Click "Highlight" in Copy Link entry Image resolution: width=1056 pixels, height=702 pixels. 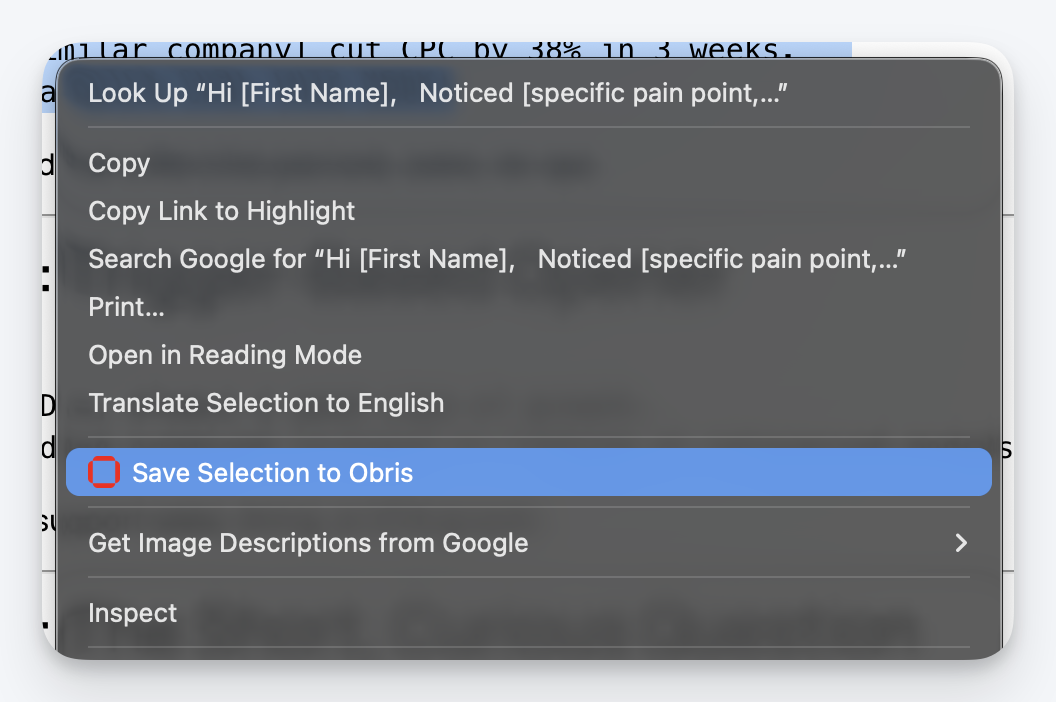coord(301,211)
